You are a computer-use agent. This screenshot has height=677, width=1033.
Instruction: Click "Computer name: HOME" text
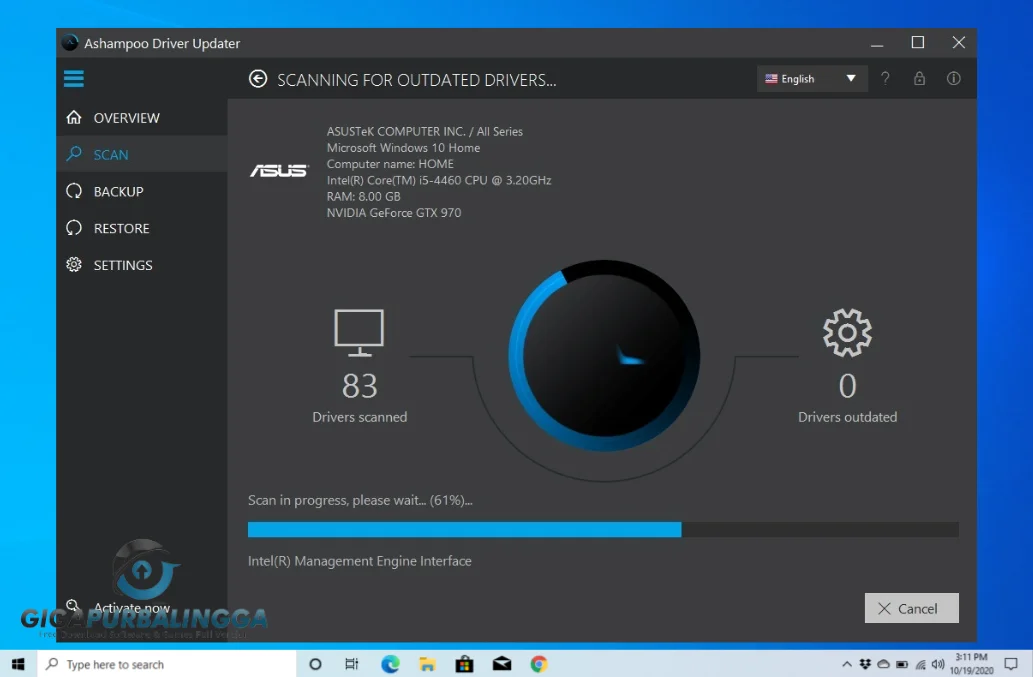pos(390,164)
